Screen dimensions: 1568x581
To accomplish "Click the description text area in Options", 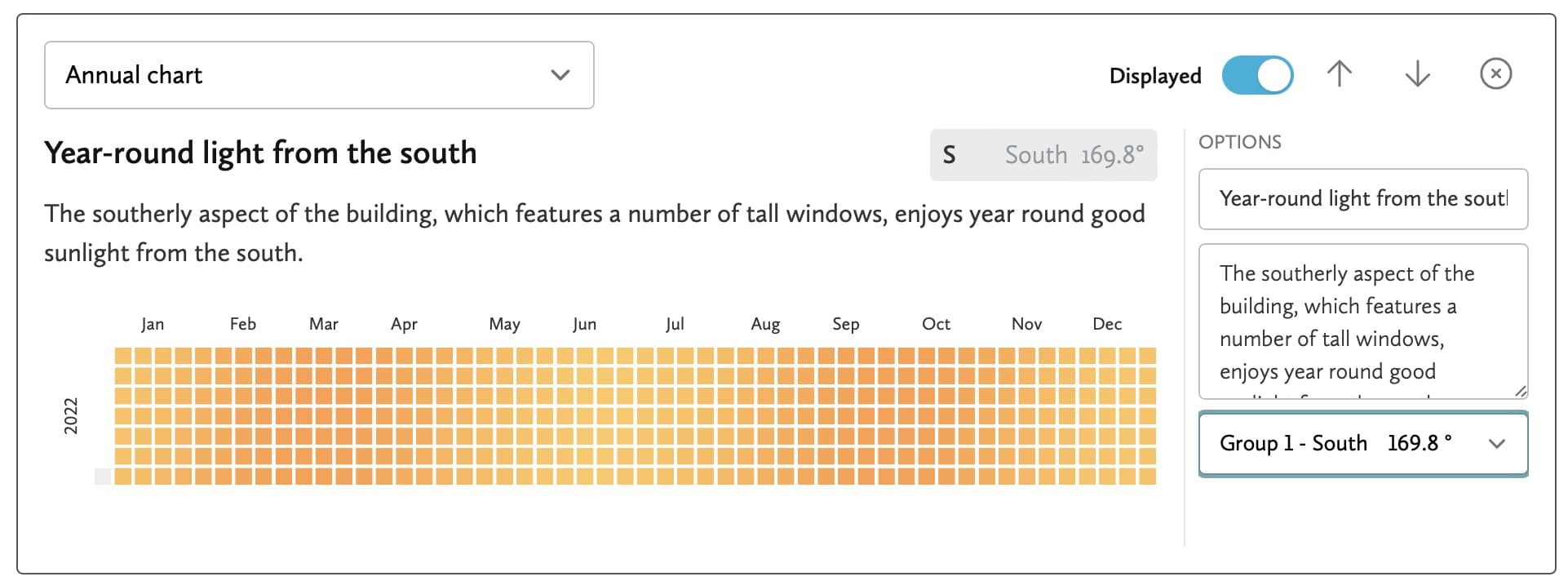I will 1362,322.
